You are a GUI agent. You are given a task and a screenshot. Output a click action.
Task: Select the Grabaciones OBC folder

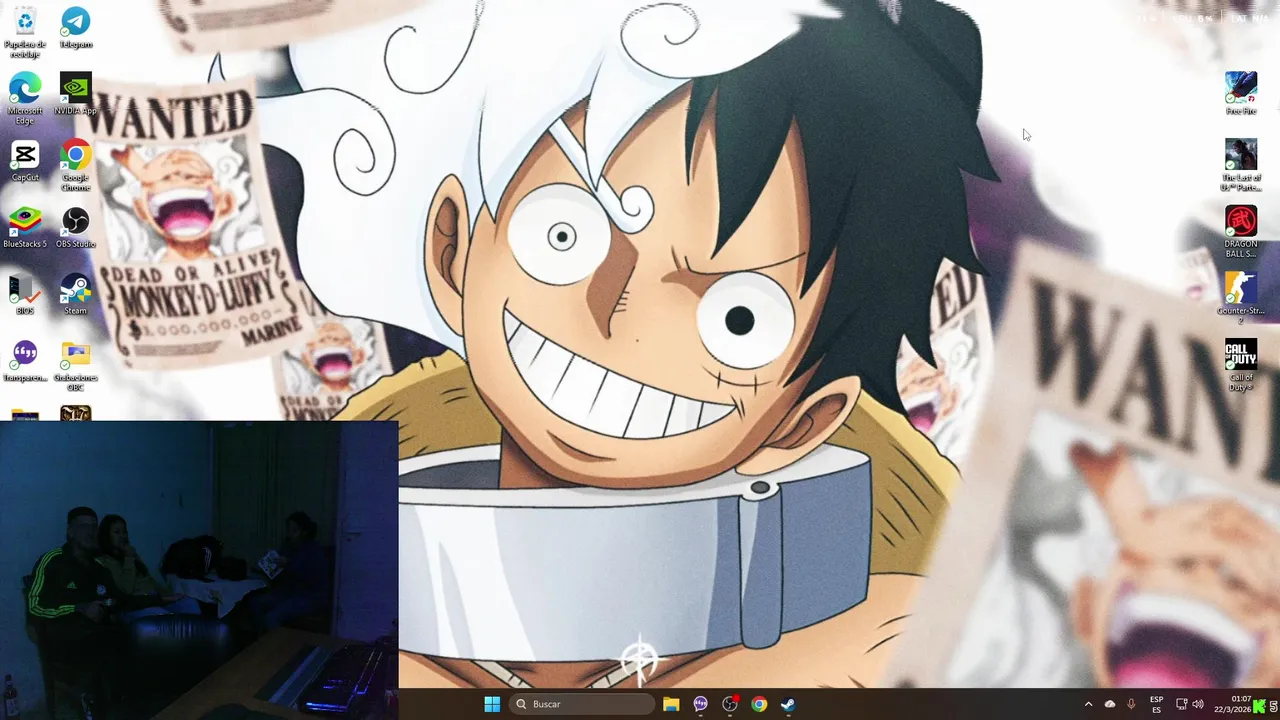pyautogui.click(x=76, y=366)
